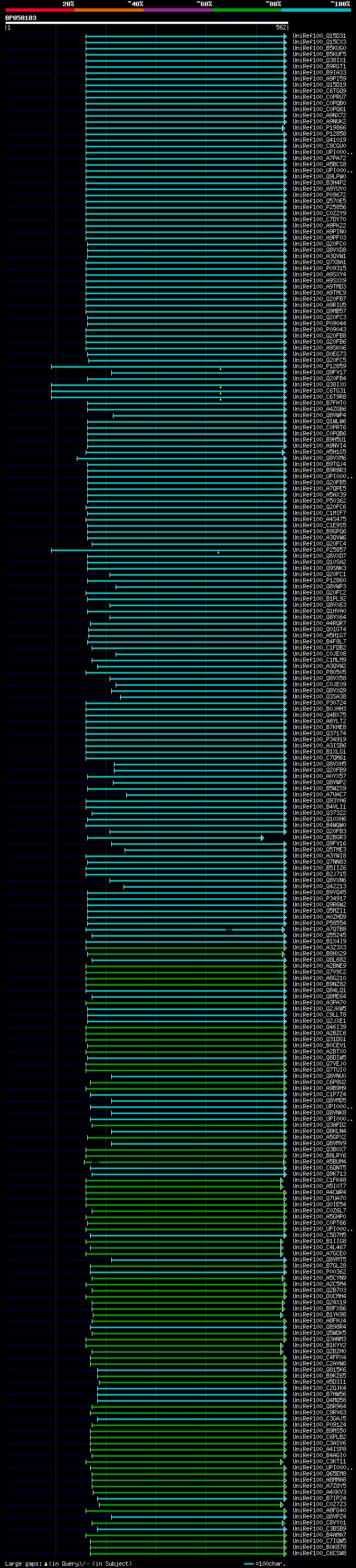The width and height of the screenshot is (356, 1568).
Task: Click the label UniRef100_P19866
Action: [x=319, y=128]
